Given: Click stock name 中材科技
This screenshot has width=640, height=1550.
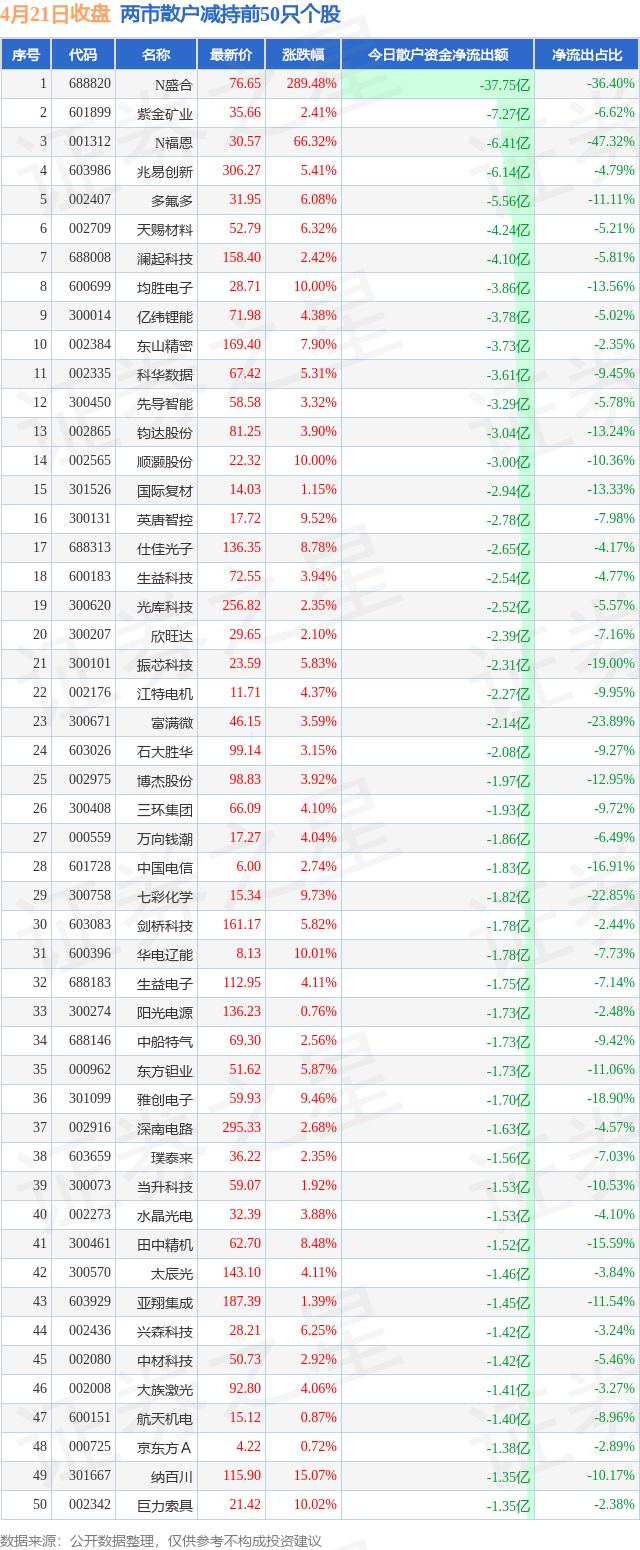Looking at the screenshot, I should (165, 1360).
